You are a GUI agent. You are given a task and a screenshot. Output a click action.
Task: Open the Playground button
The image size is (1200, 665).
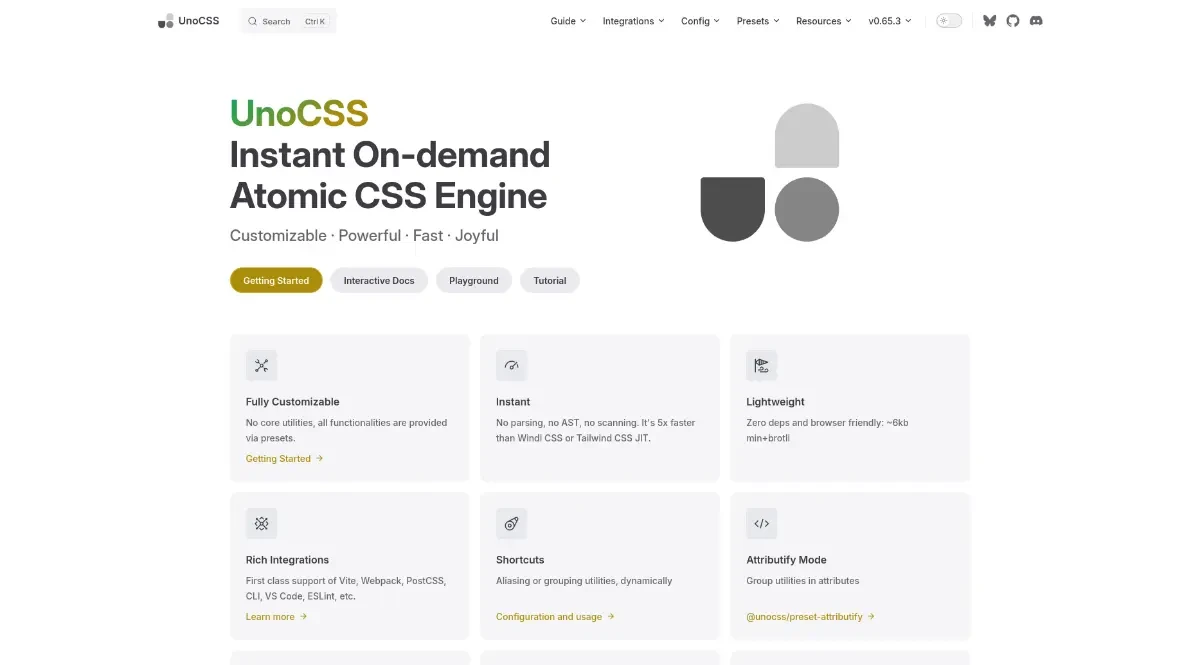pos(473,281)
